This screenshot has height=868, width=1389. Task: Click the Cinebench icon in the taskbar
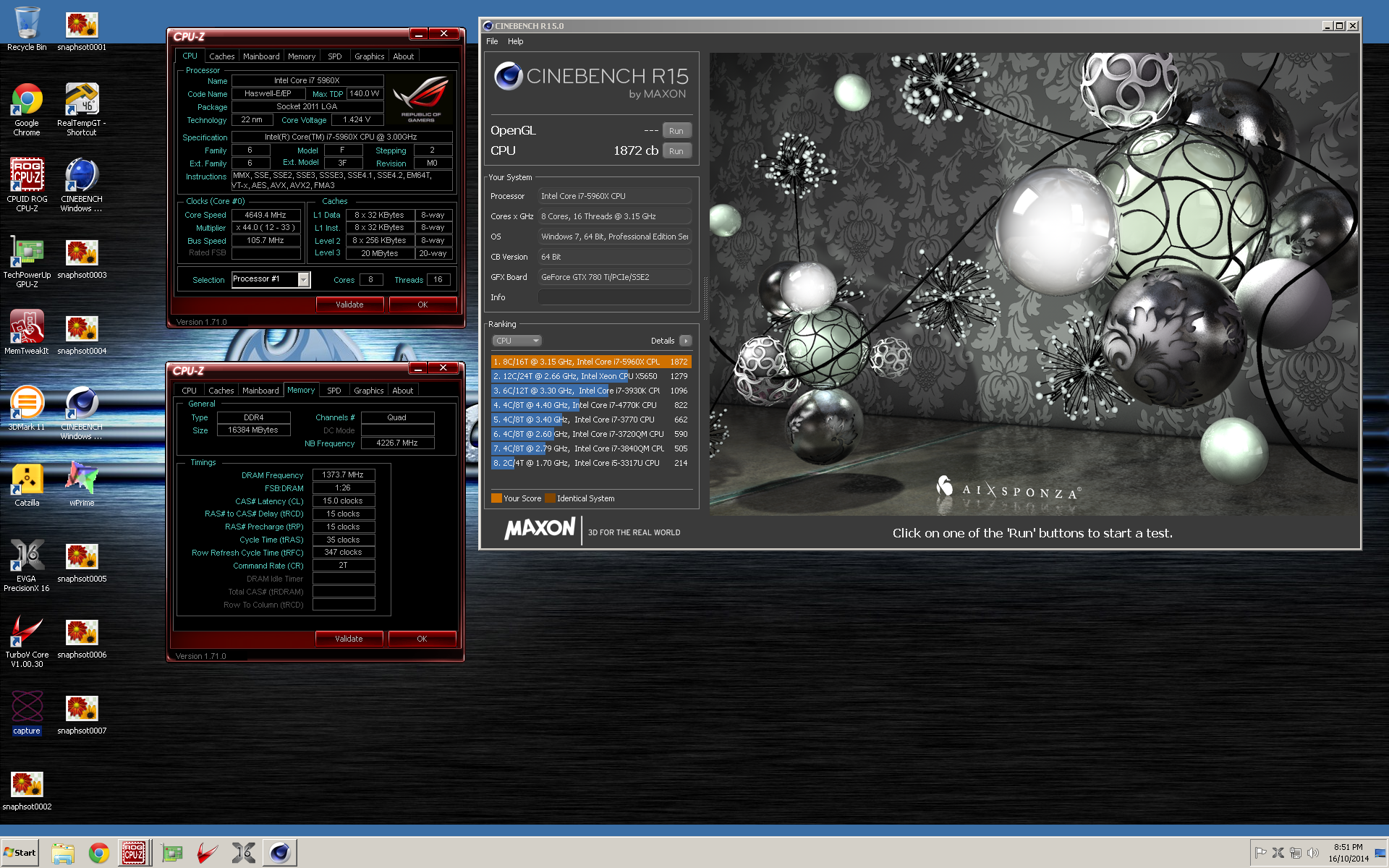[280, 854]
